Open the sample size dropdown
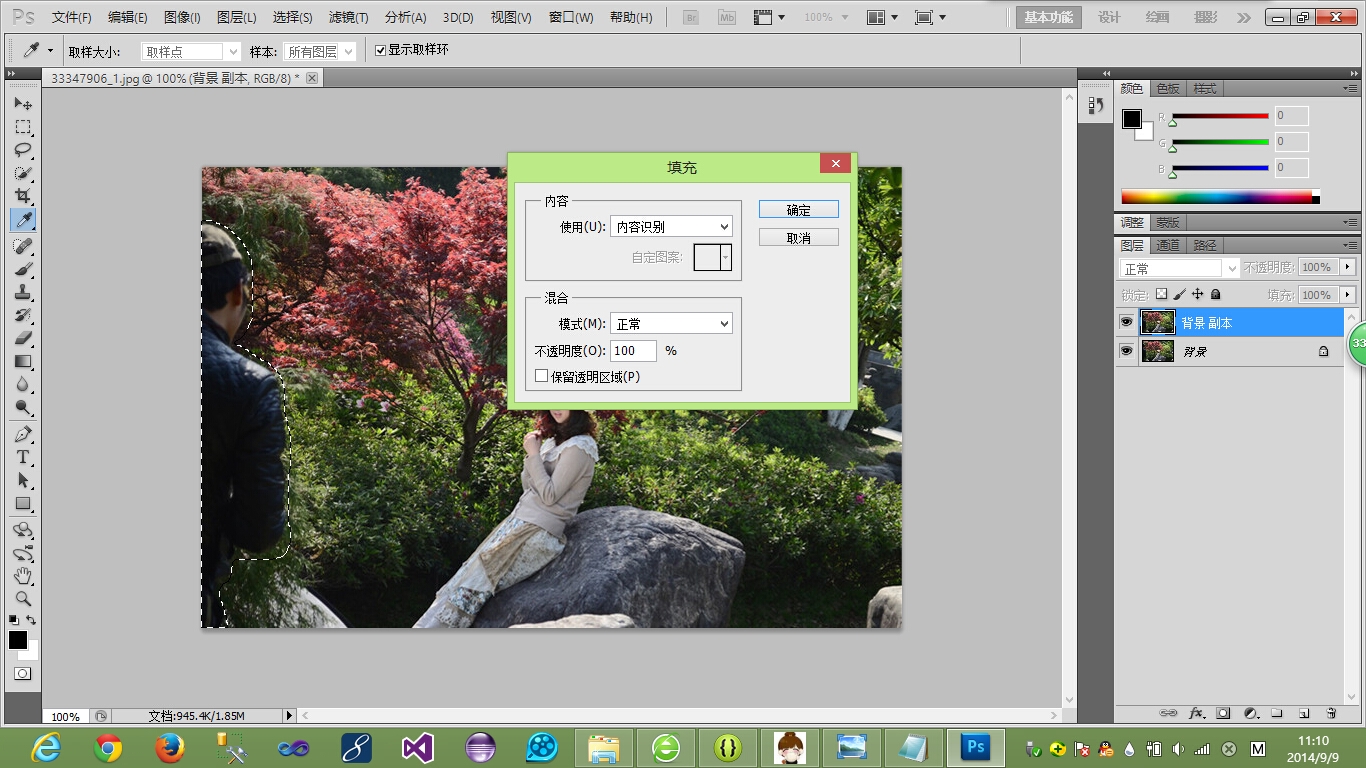This screenshot has width=1366, height=768. point(191,52)
